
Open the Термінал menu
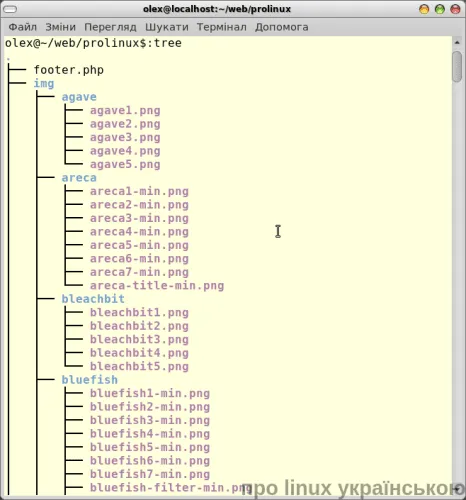221,27
